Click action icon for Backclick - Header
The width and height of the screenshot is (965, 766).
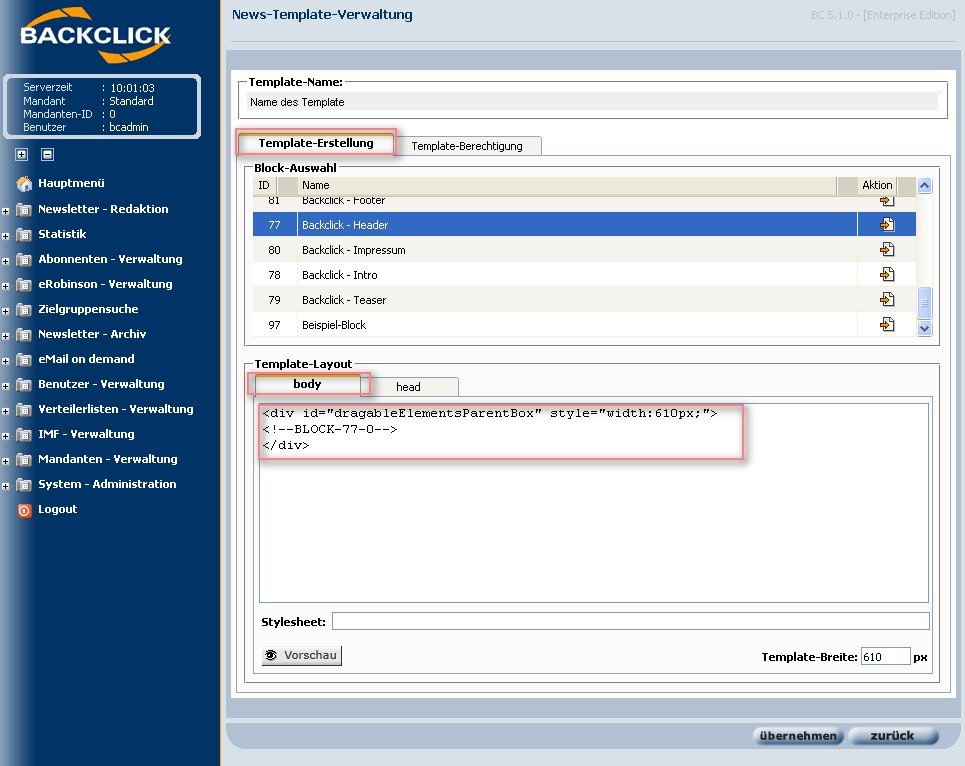point(886,225)
